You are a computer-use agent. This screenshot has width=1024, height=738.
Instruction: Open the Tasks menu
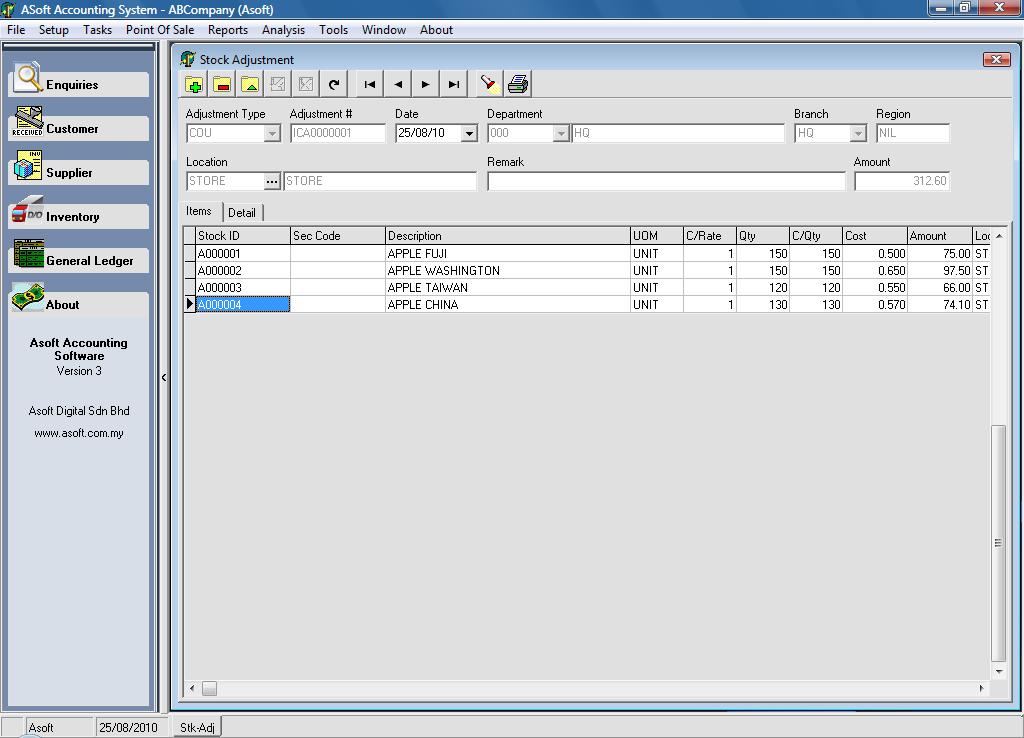[x=97, y=29]
